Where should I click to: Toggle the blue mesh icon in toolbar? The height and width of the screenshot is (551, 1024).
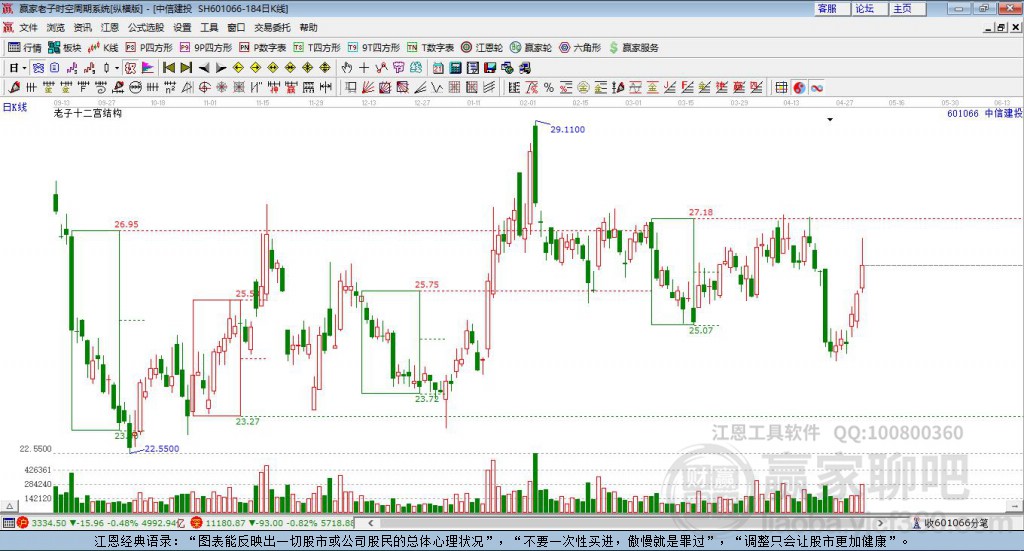coord(38,68)
